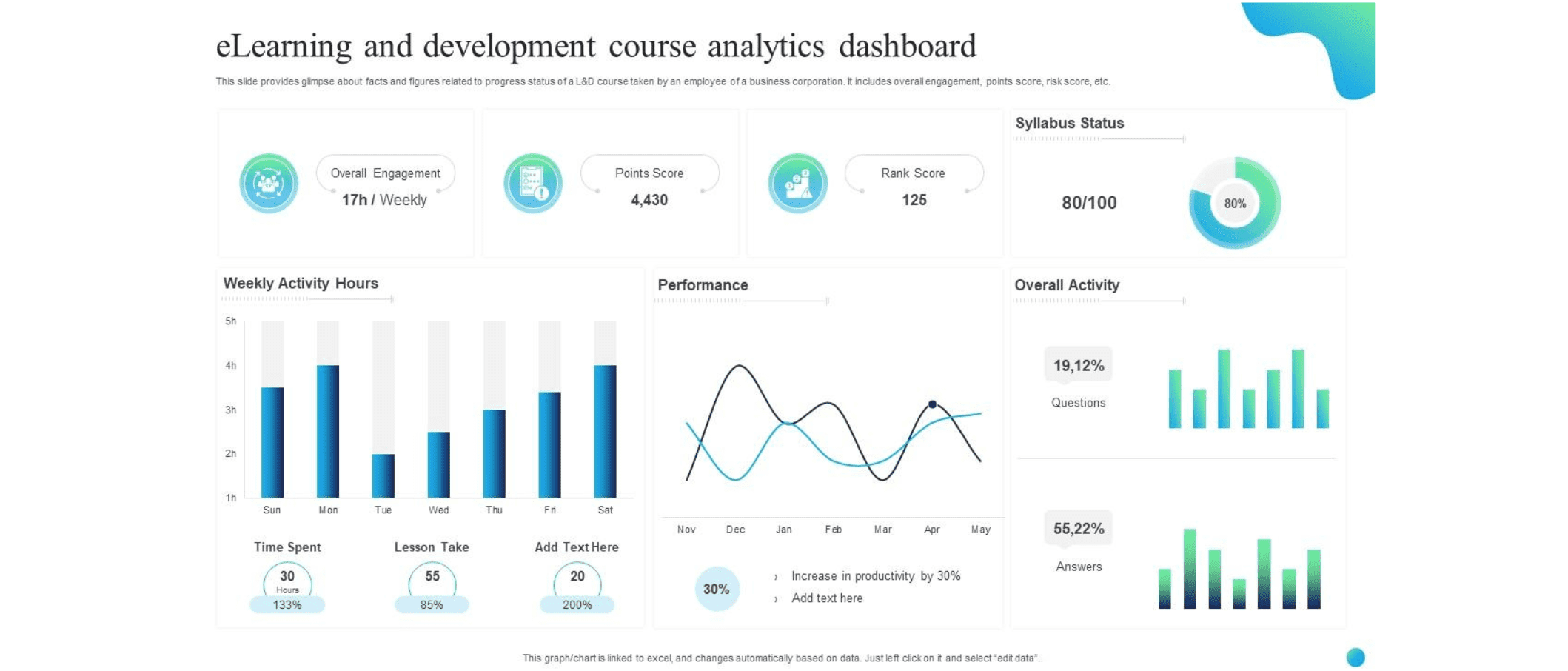Select the 4,430 points value
Image resolution: width=1568 pixels, height=671 pixels.
click(x=649, y=200)
